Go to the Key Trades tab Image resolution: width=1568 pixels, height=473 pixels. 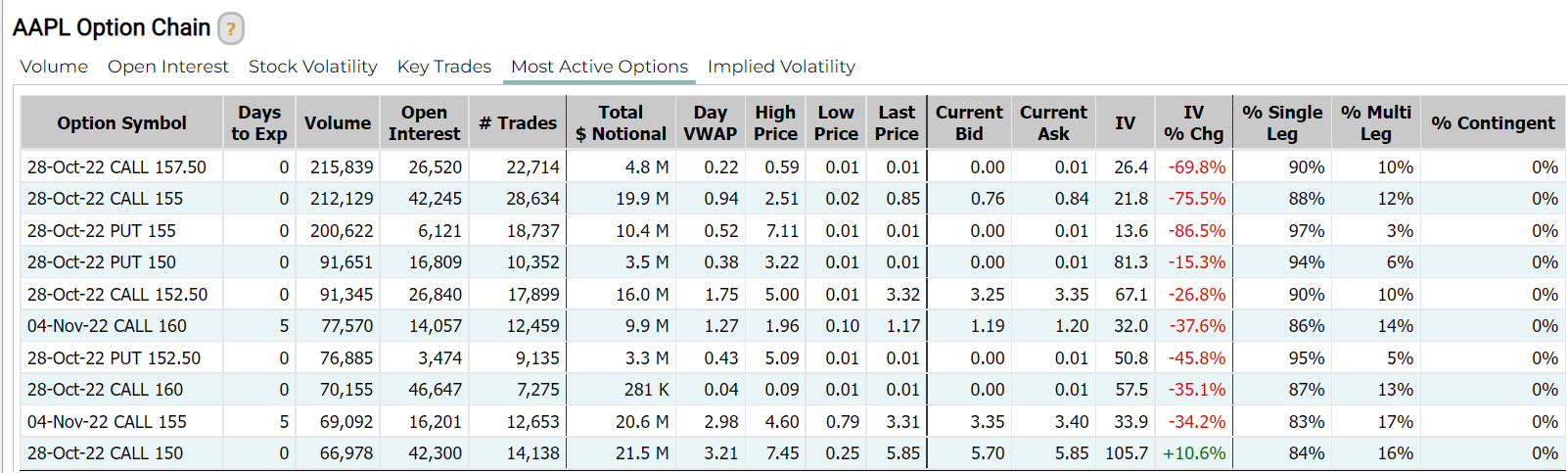(443, 67)
